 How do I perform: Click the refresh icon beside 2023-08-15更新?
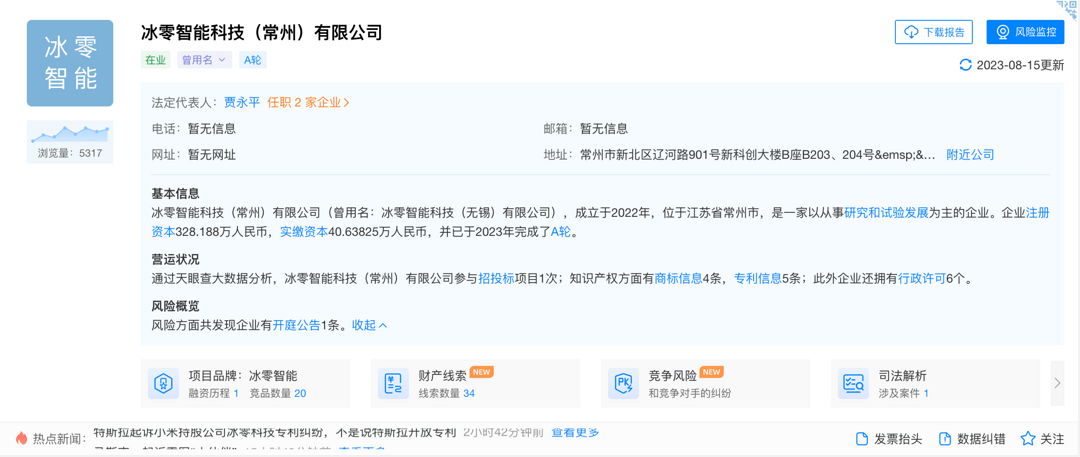(x=966, y=65)
